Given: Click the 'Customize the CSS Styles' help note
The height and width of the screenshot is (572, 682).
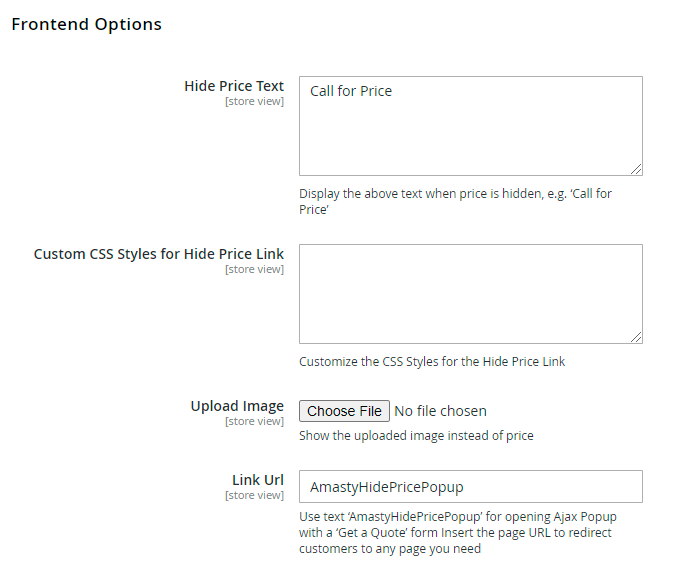Looking at the screenshot, I should click(x=432, y=361).
